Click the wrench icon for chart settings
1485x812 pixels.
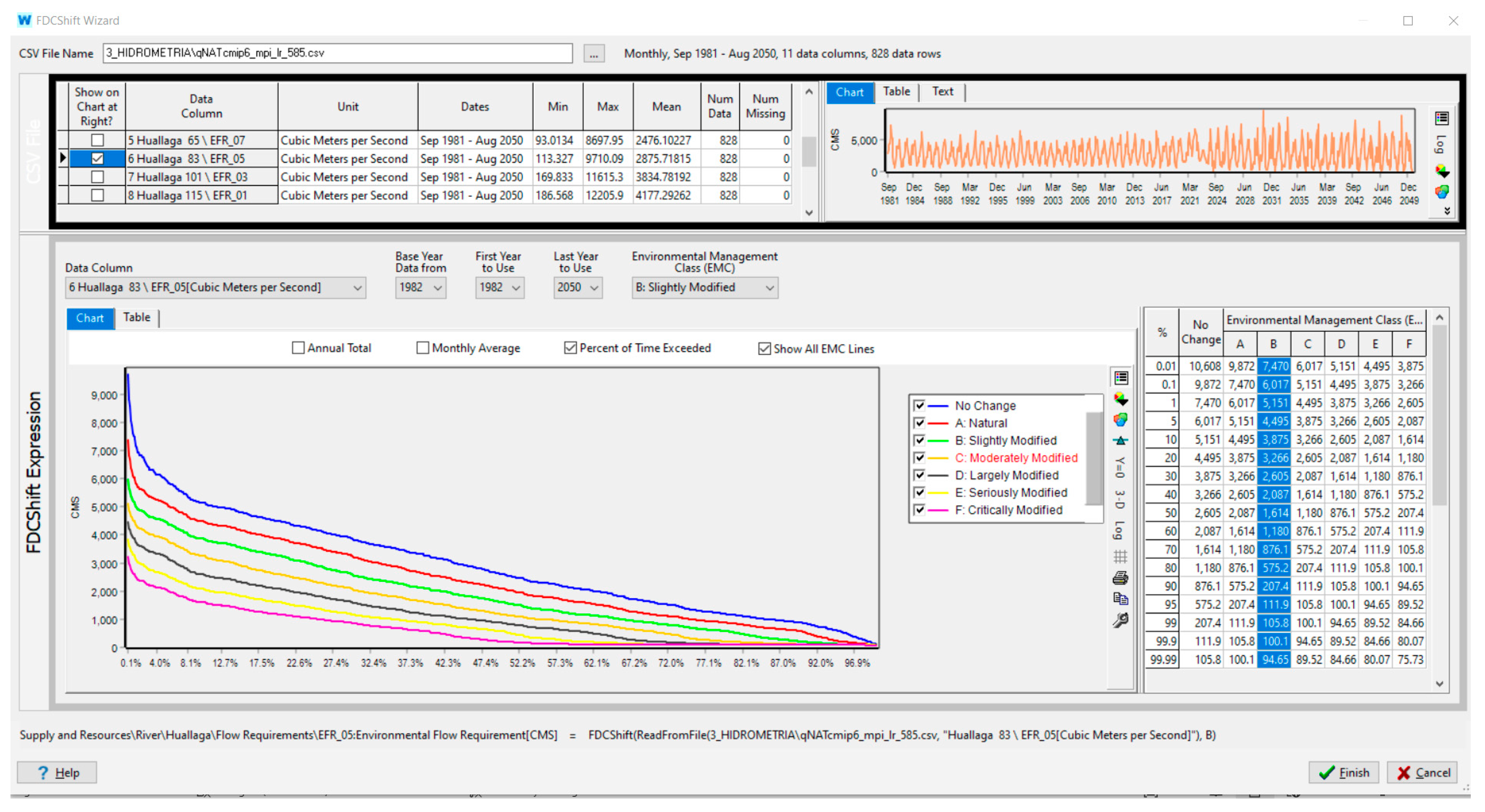pyautogui.click(x=1120, y=620)
